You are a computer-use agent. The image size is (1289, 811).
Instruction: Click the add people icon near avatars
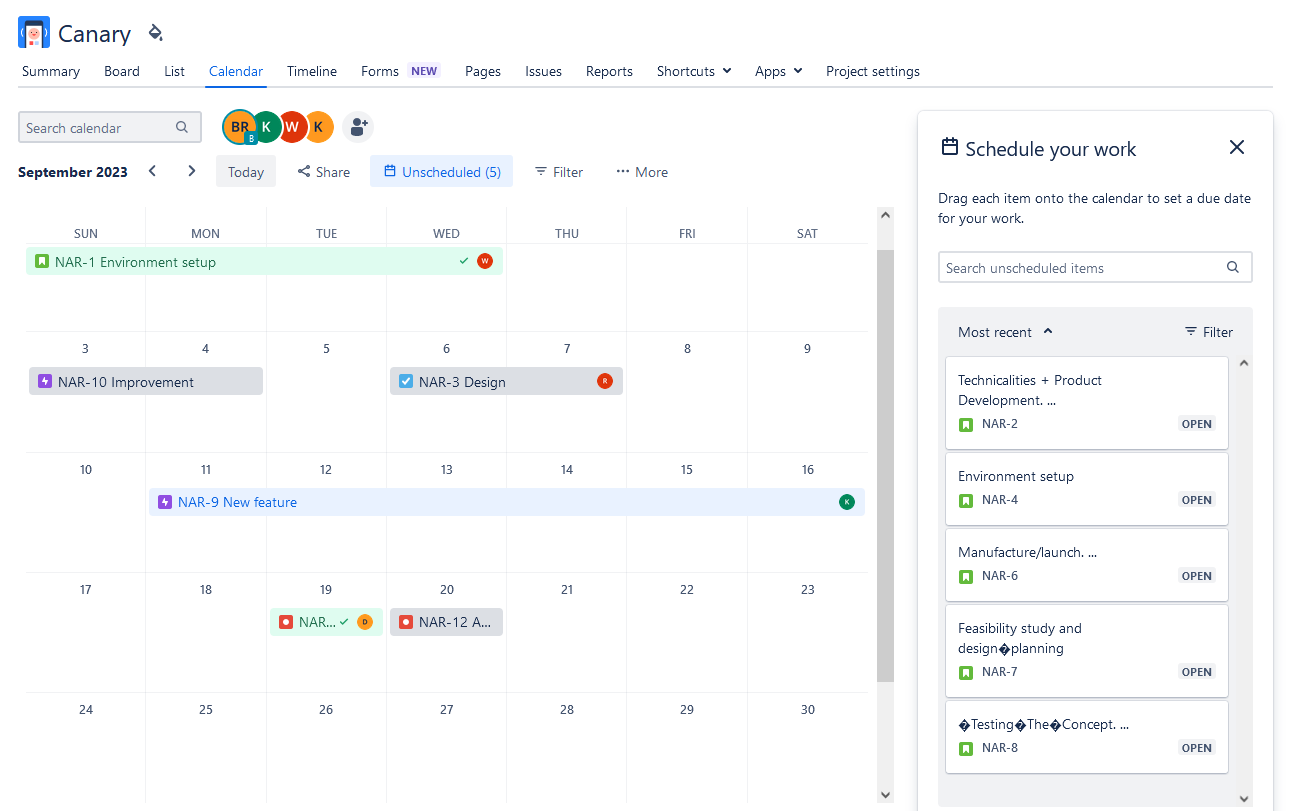tap(358, 127)
